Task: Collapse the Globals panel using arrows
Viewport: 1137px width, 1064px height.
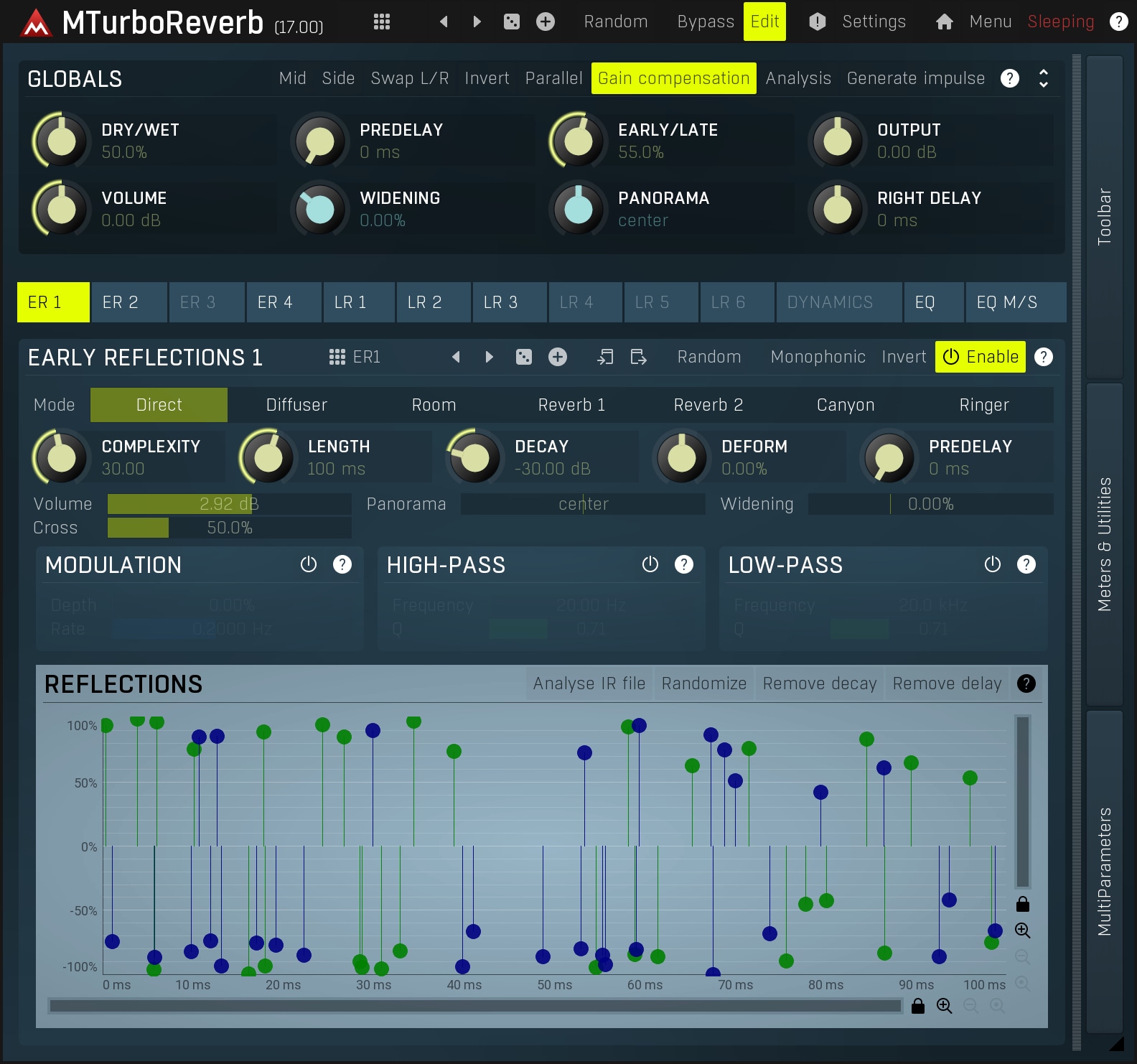Action: point(1043,78)
